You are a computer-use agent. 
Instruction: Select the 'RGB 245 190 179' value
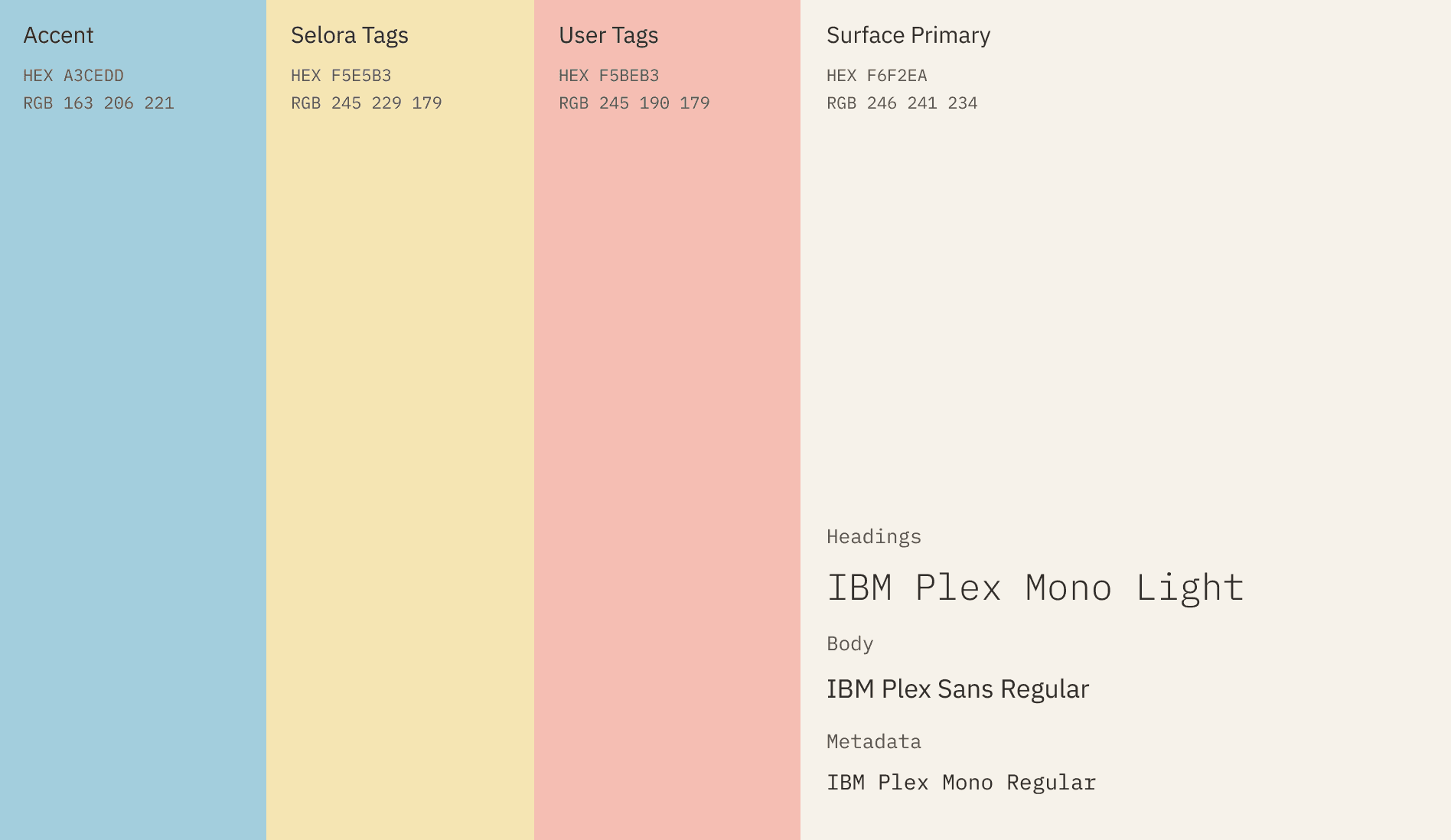[x=634, y=103]
